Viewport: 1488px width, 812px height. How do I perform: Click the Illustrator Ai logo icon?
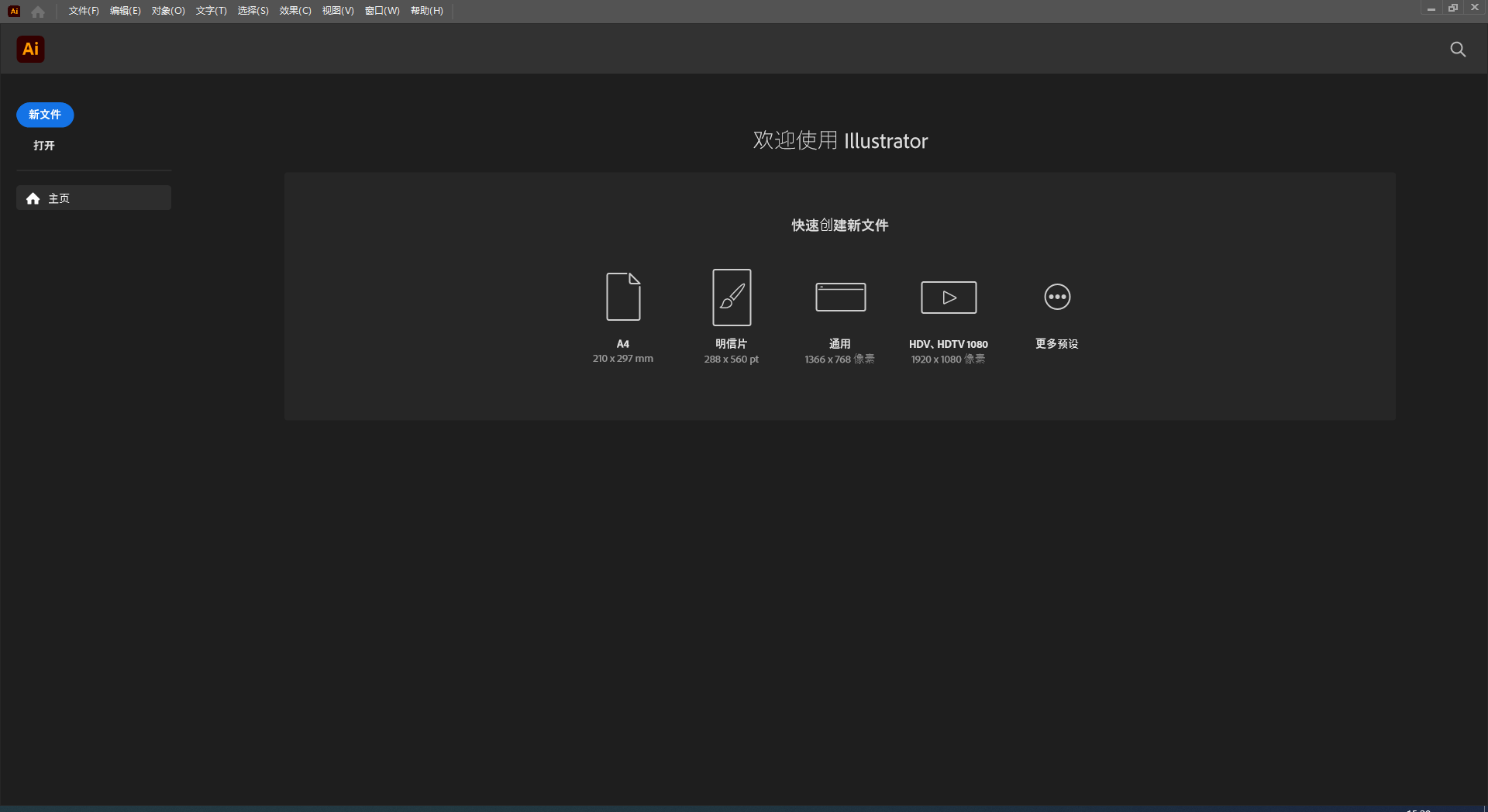(x=30, y=49)
